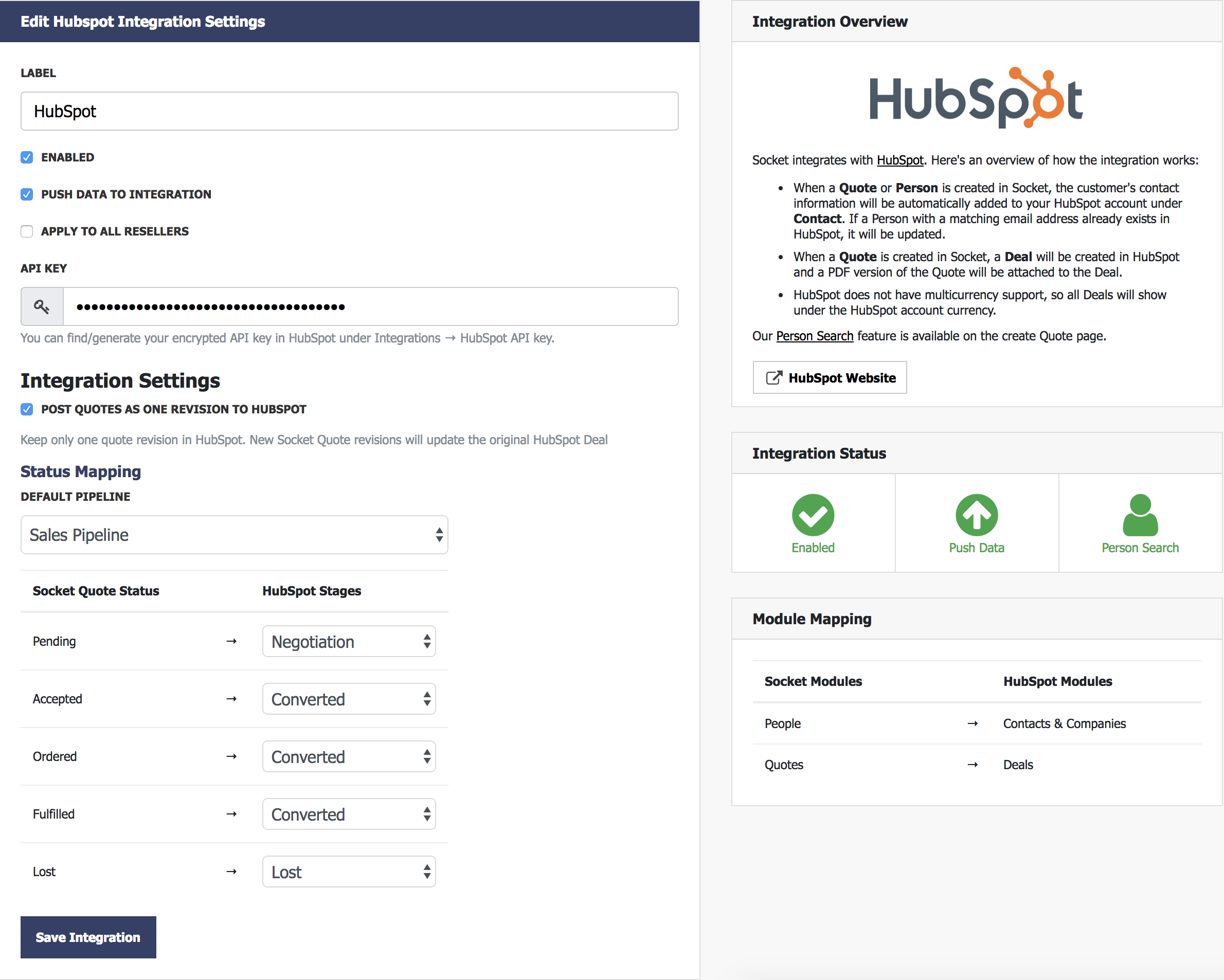Click the Accepted quote status text
This screenshot has width=1224, height=980.
pos(57,699)
